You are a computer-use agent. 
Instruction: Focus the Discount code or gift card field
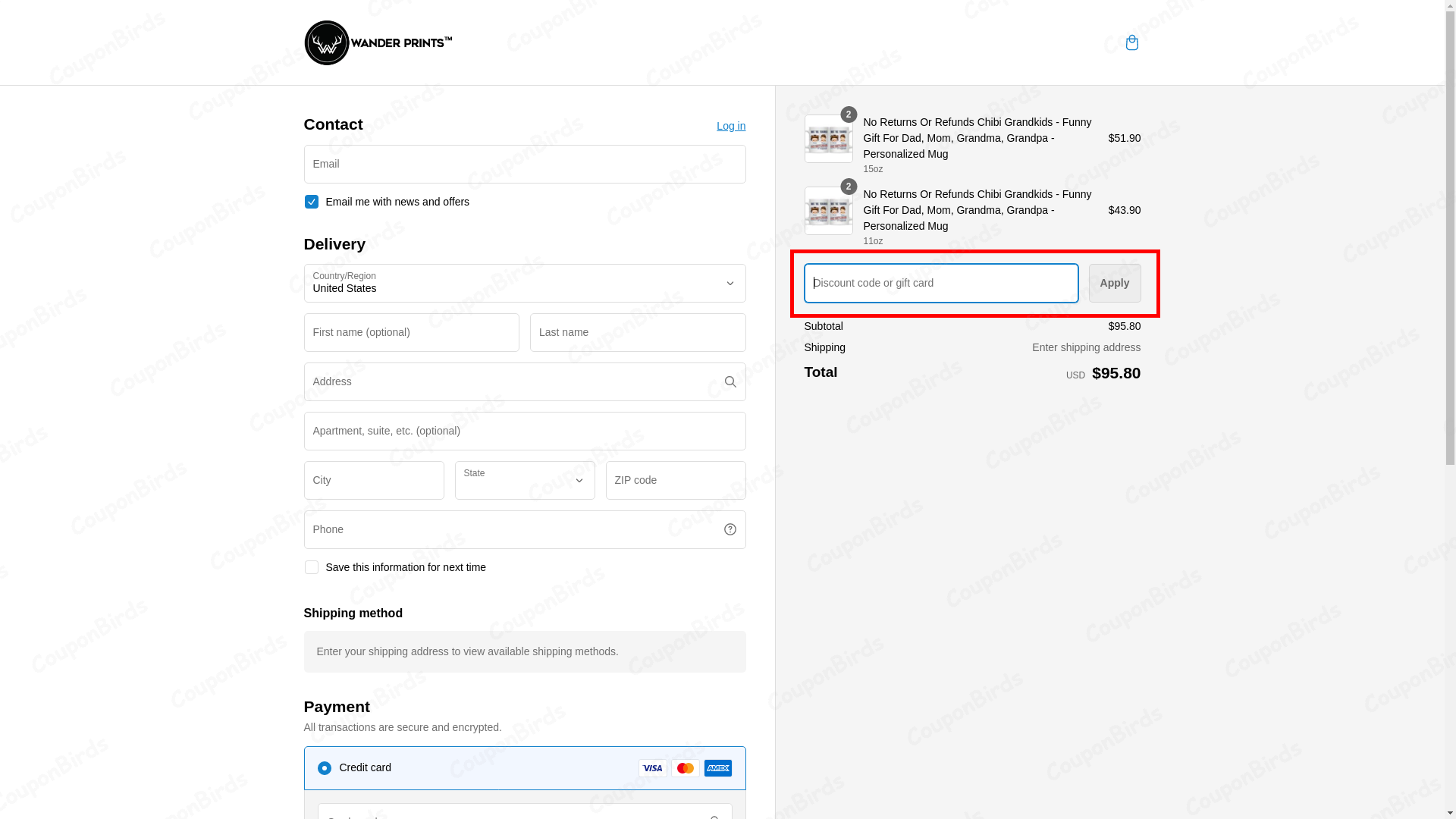pos(940,283)
